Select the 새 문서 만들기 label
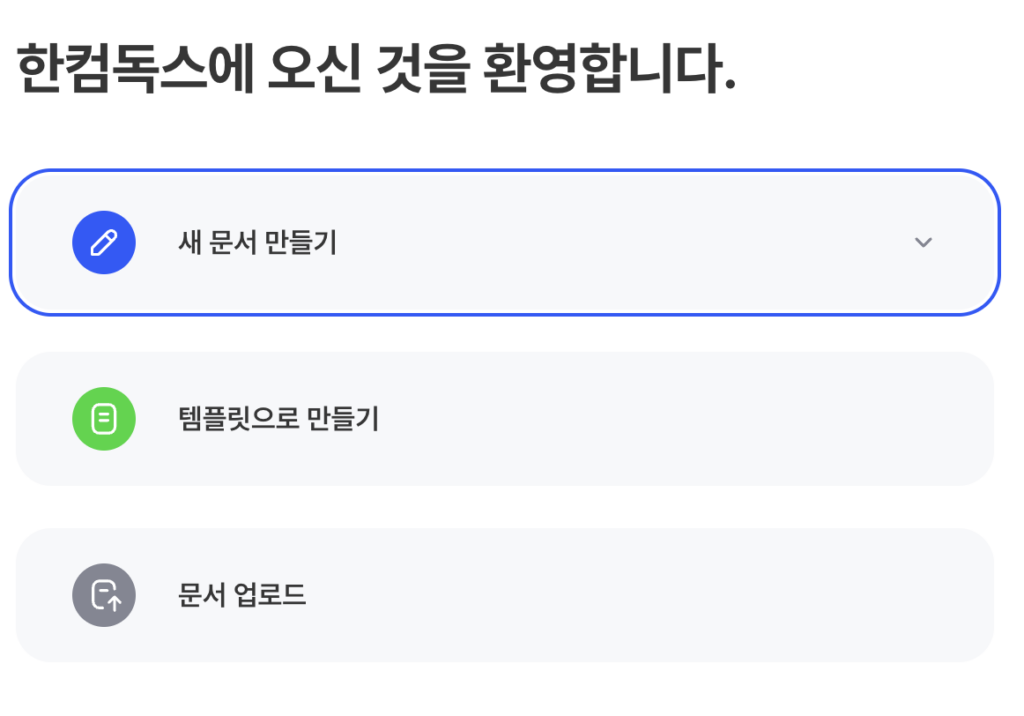 coord(257,243)
